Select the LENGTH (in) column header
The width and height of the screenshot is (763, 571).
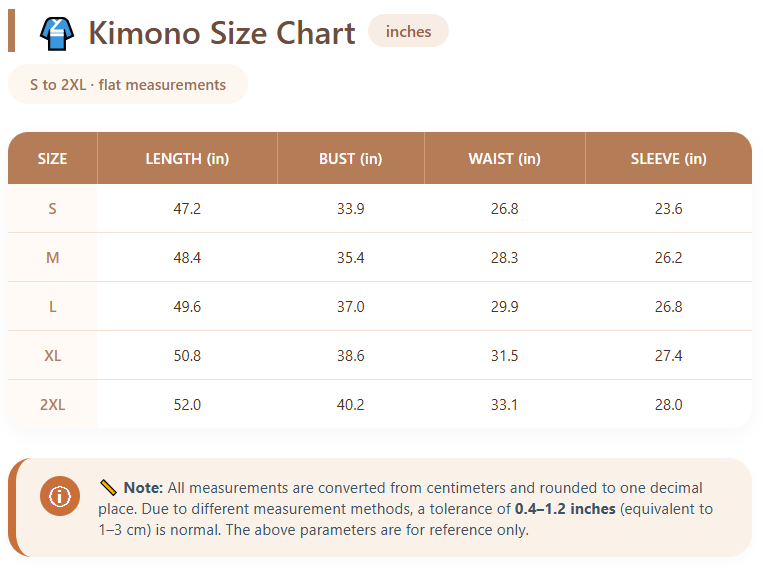(187, 159)
